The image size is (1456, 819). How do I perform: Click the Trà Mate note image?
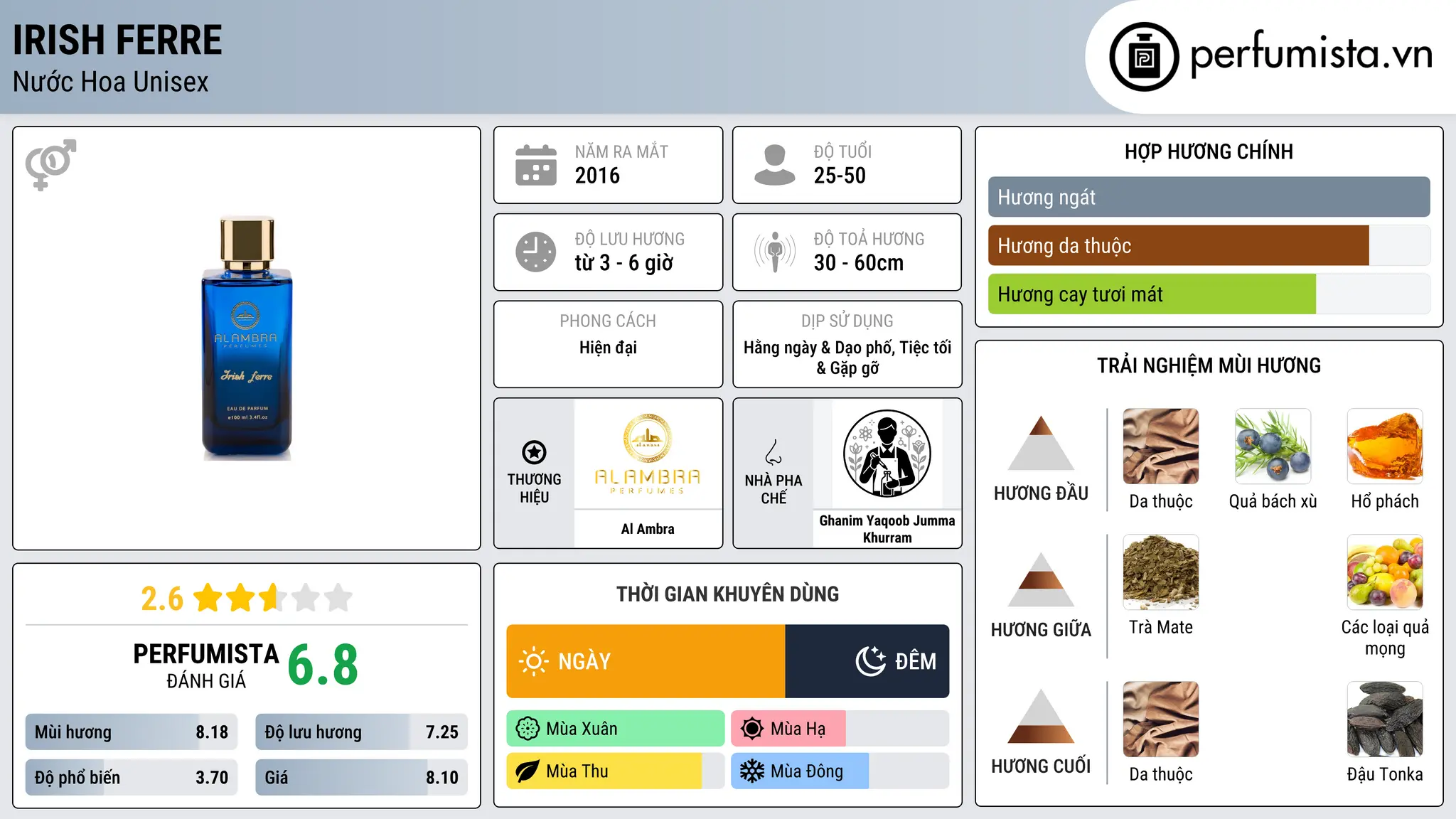pyautogui.click(x=1161, y=572)
